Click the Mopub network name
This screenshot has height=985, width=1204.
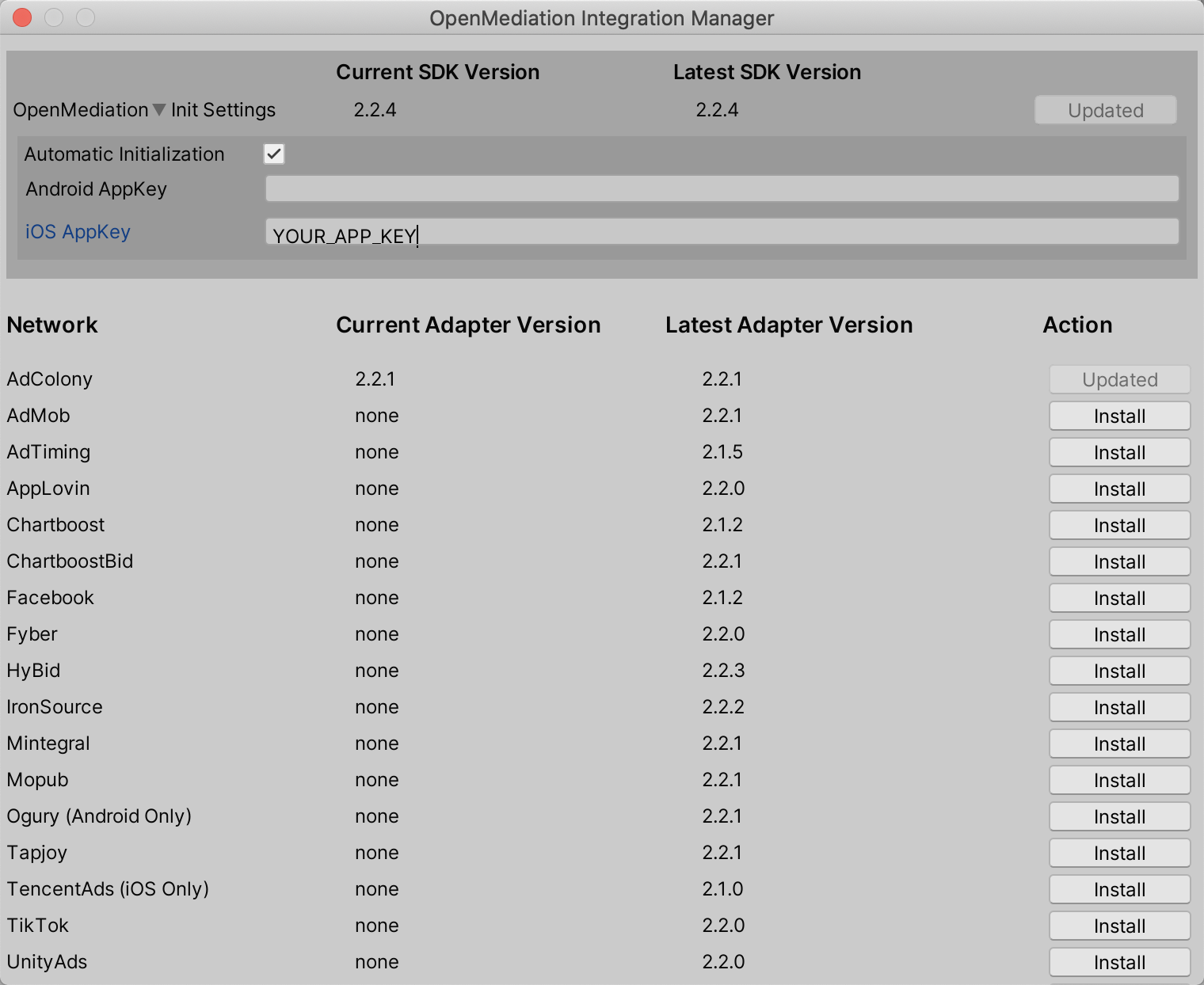tap(38, 780)
